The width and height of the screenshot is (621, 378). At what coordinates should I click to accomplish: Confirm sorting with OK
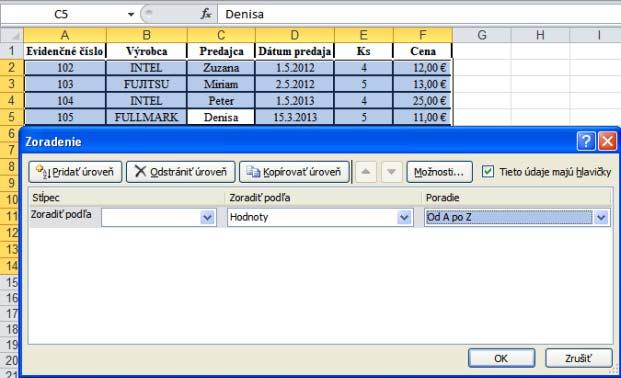(501, 358)
